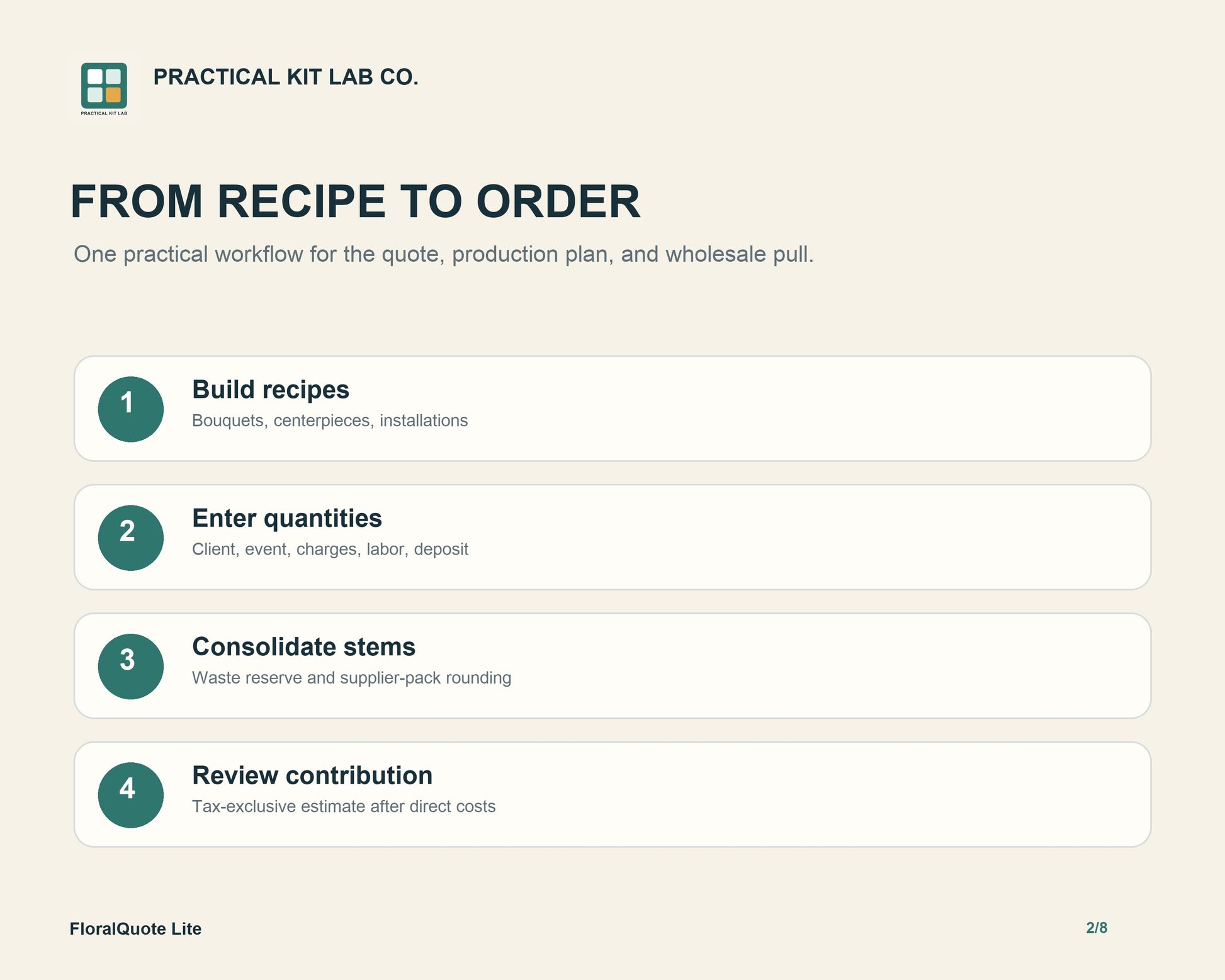Image resolution: width=1225 pixels, height=980 pixels.
Task: Select the step 2 numbered circle
Action: click(x=131, y=538)
